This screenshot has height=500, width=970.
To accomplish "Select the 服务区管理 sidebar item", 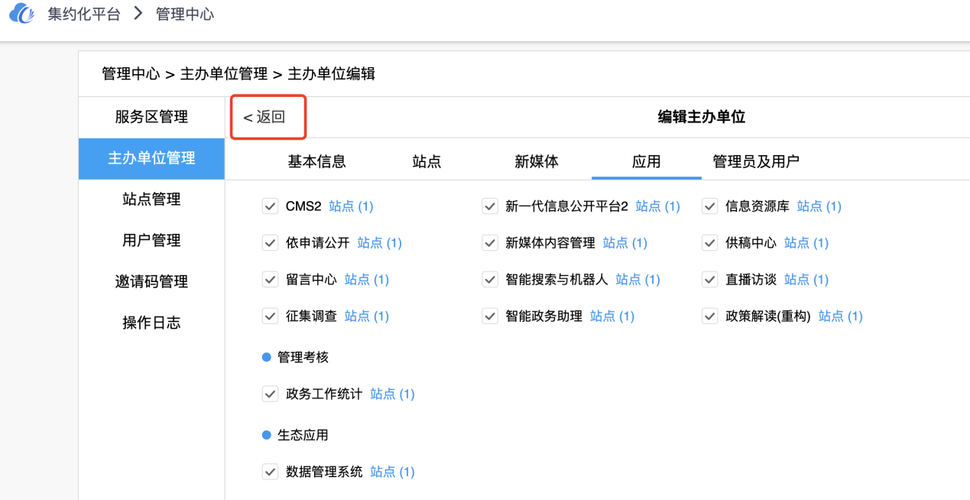I will (152, 117).
